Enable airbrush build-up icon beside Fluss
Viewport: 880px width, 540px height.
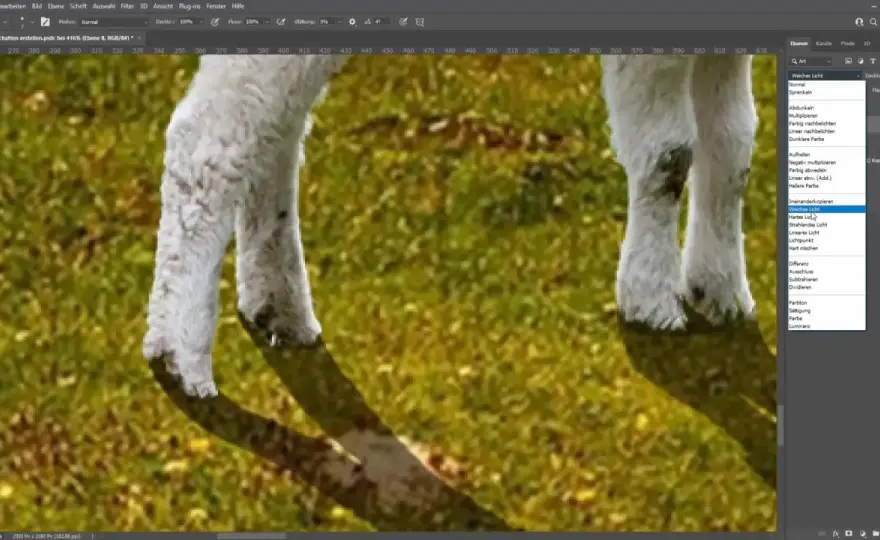pyautogui.click(x=281, y=22)
